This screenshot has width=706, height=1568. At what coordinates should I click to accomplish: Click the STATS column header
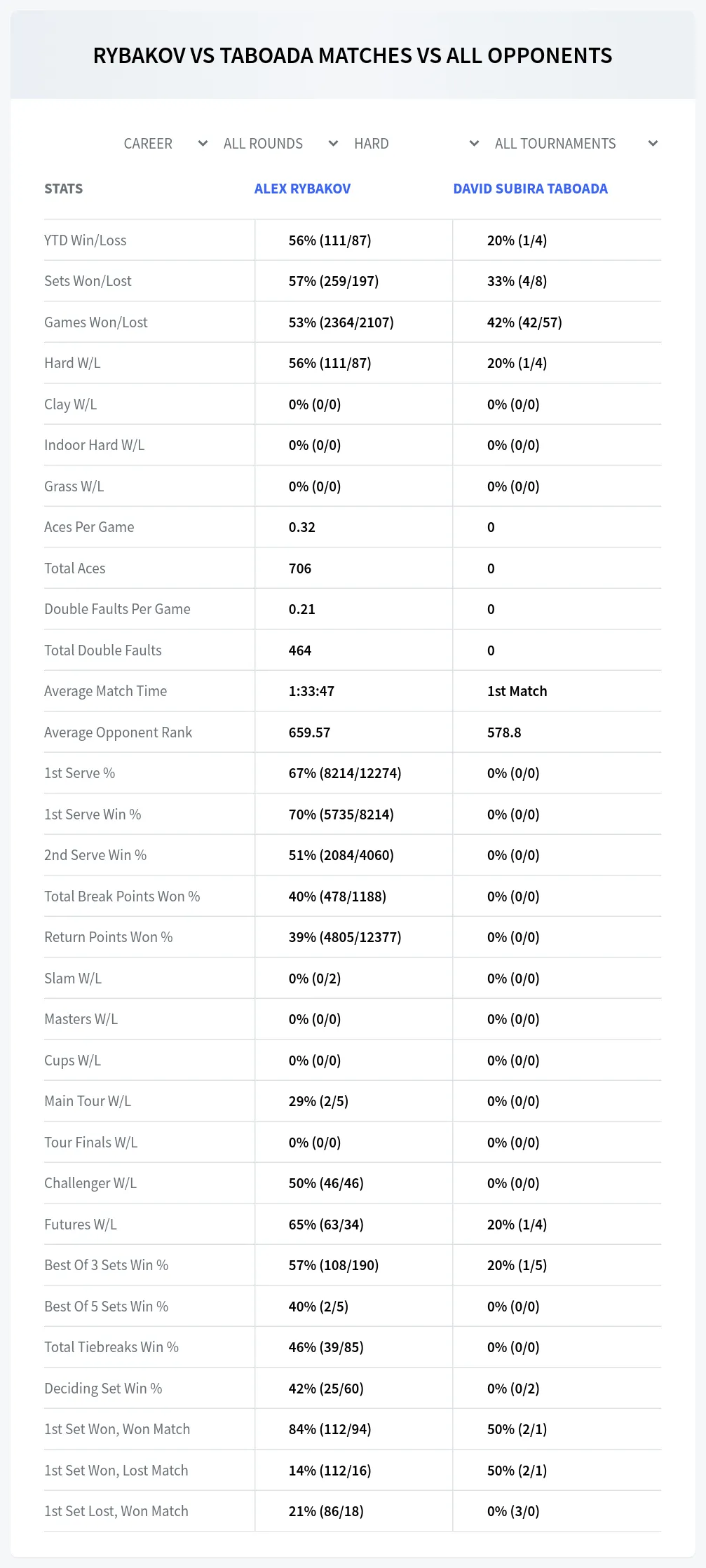63,189
